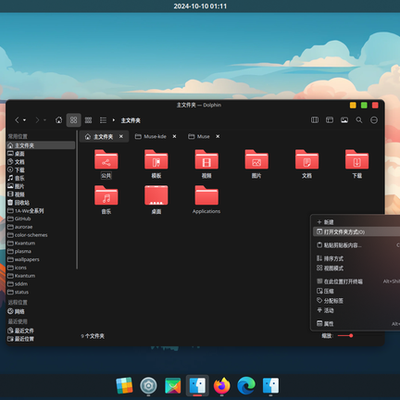
Task: Open the 1A-We全系列 sidebar bookmark
Action: (41, 211)
